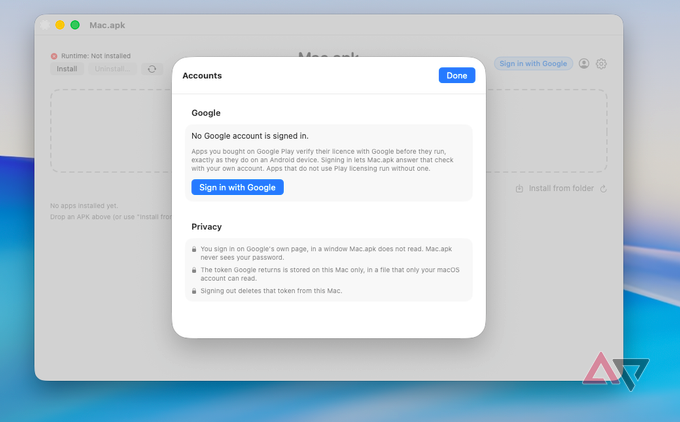
Task: Click the green zoom window button
Action: (75, 25)
